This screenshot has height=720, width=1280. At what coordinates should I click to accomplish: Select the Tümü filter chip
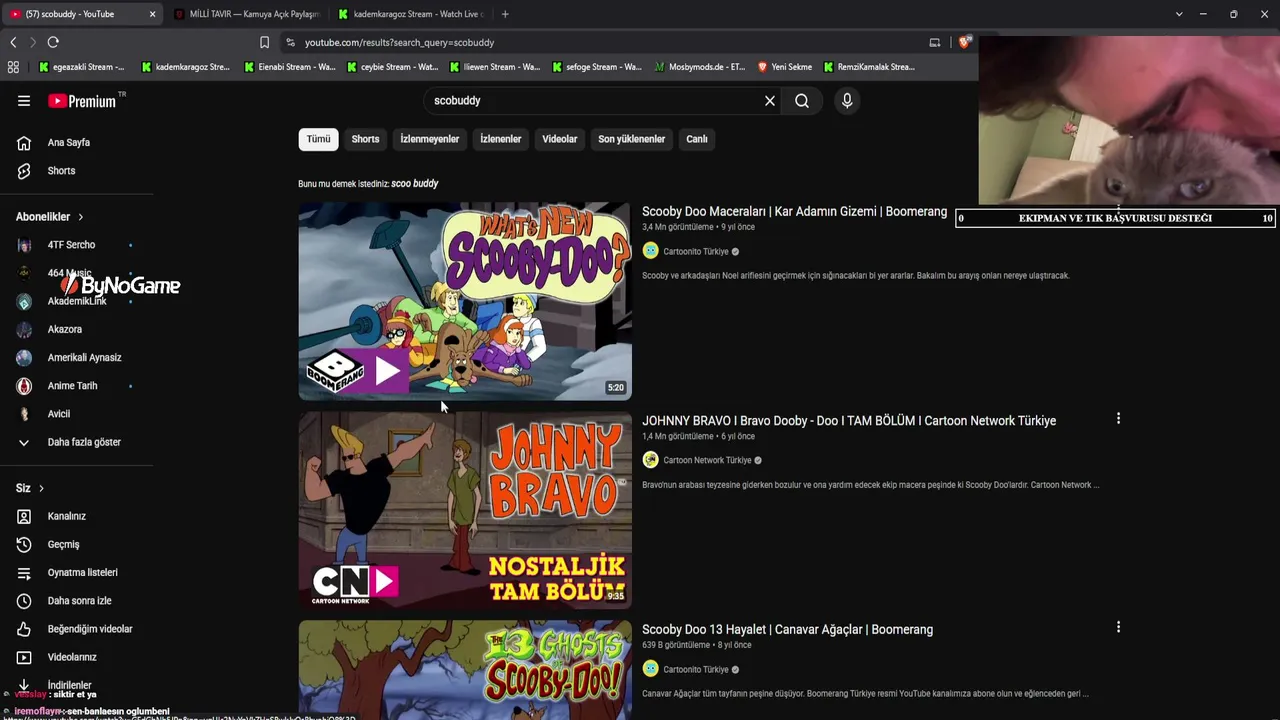(318, 139)
